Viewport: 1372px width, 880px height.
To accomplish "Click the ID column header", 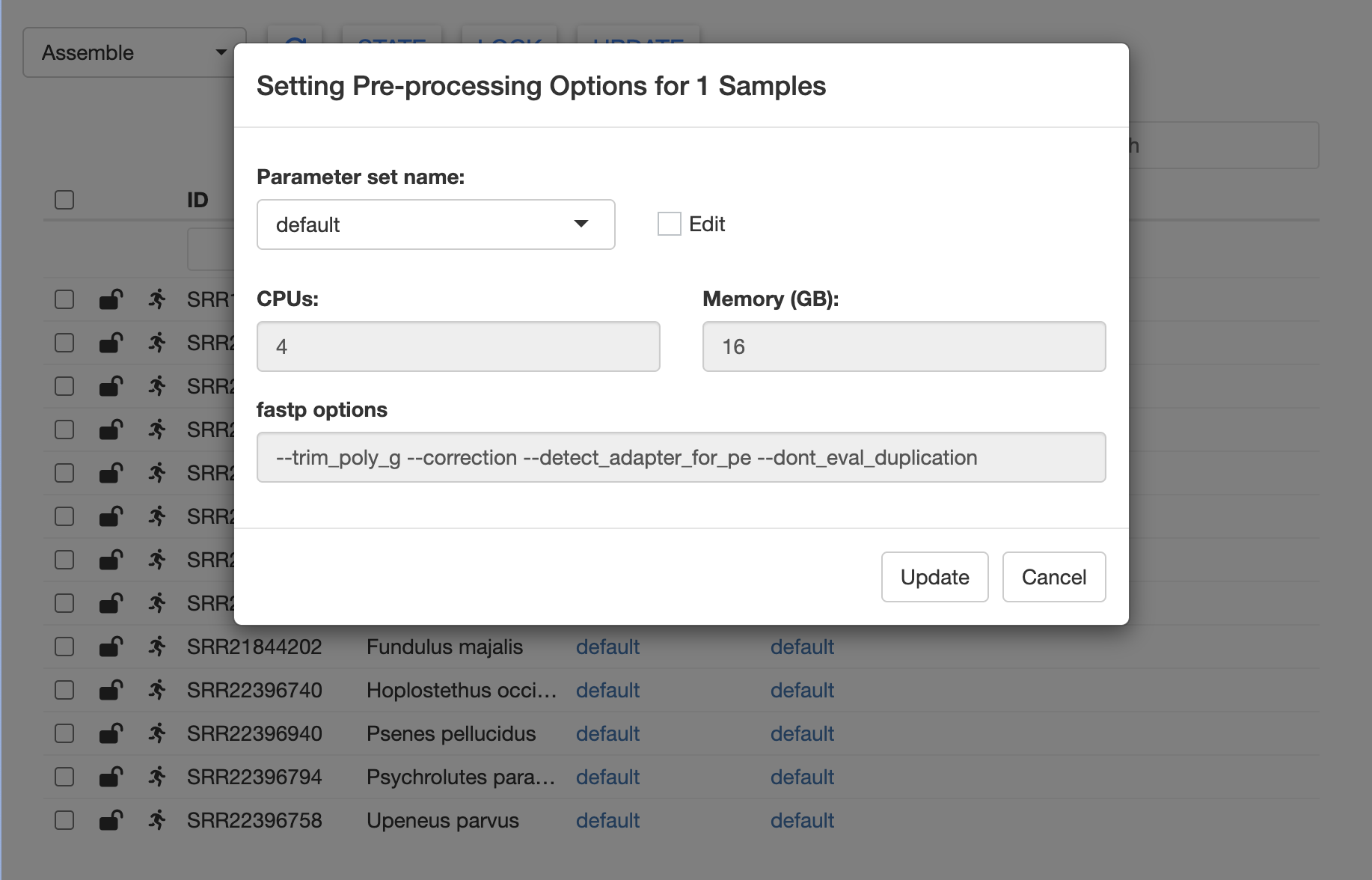I will pyautogui.click(x=197, y=200).
